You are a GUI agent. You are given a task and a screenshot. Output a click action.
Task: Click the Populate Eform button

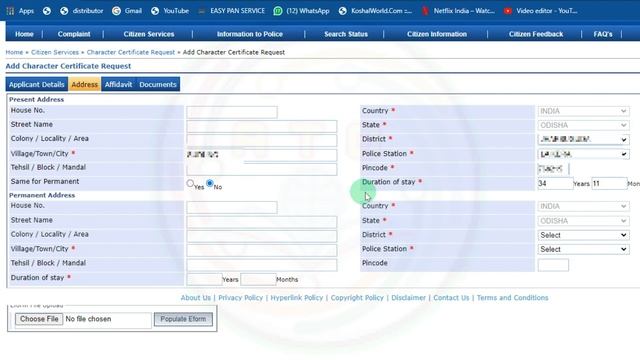tap(183, 319)
